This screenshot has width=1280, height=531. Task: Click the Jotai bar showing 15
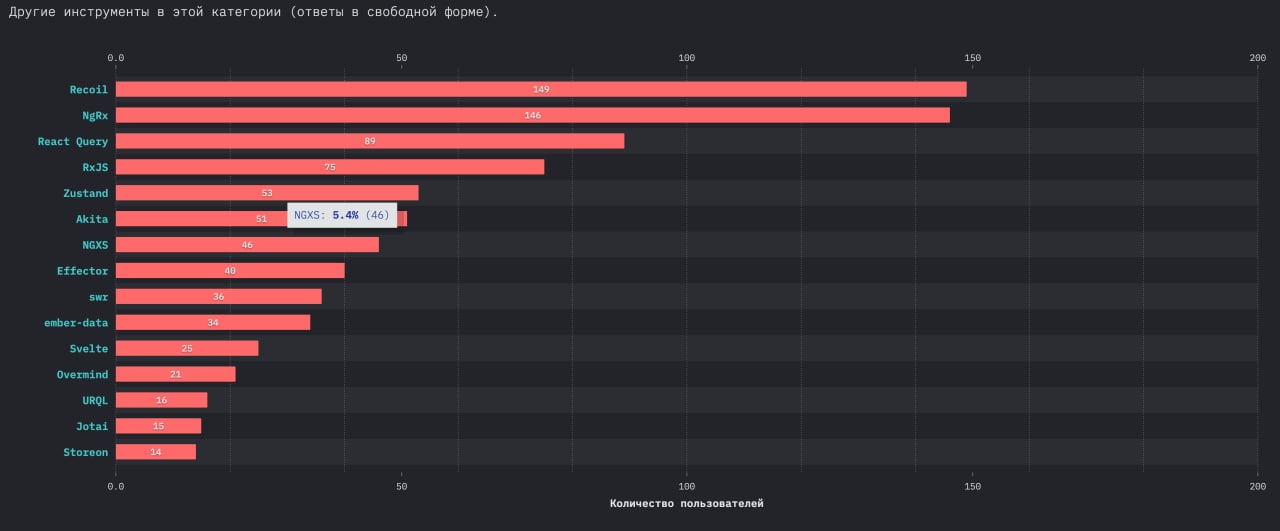(159, 426)
